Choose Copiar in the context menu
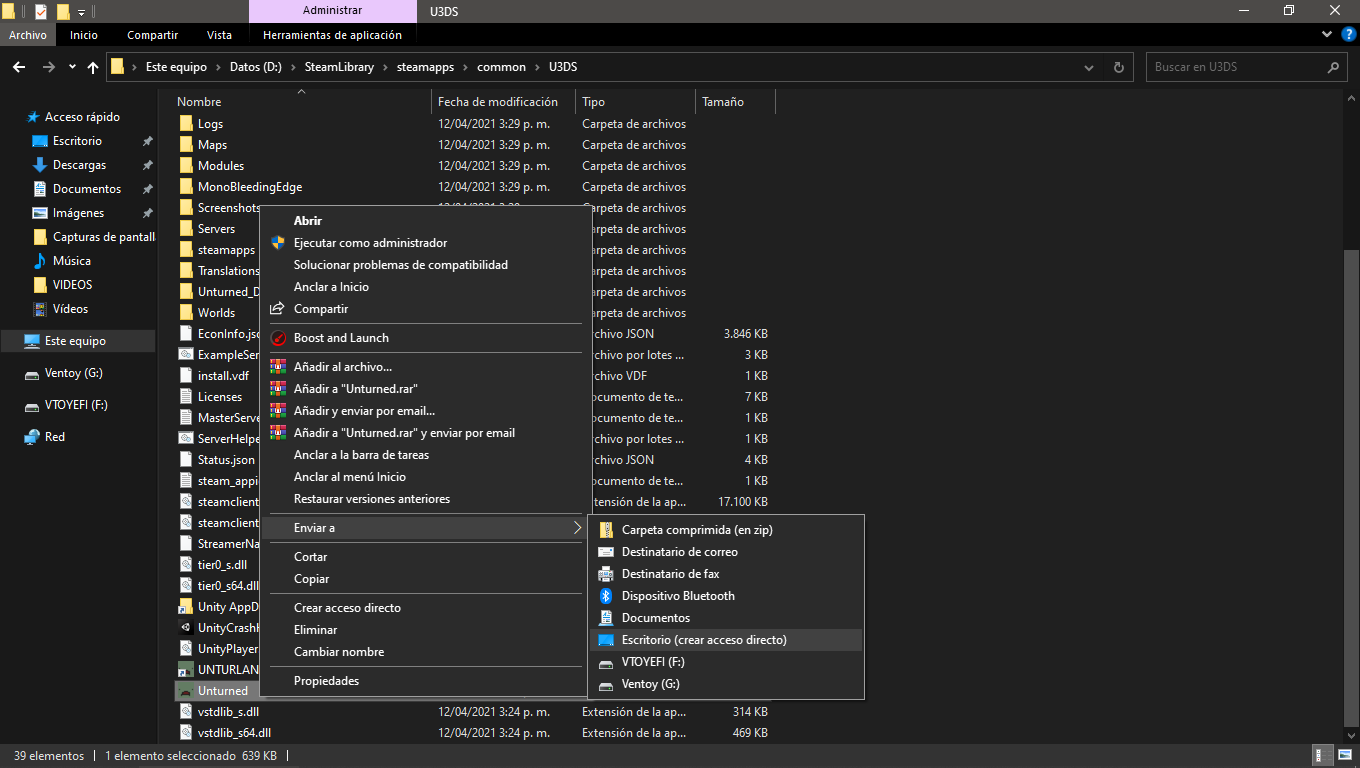The image size is (1360, 768). click(311, 579)
